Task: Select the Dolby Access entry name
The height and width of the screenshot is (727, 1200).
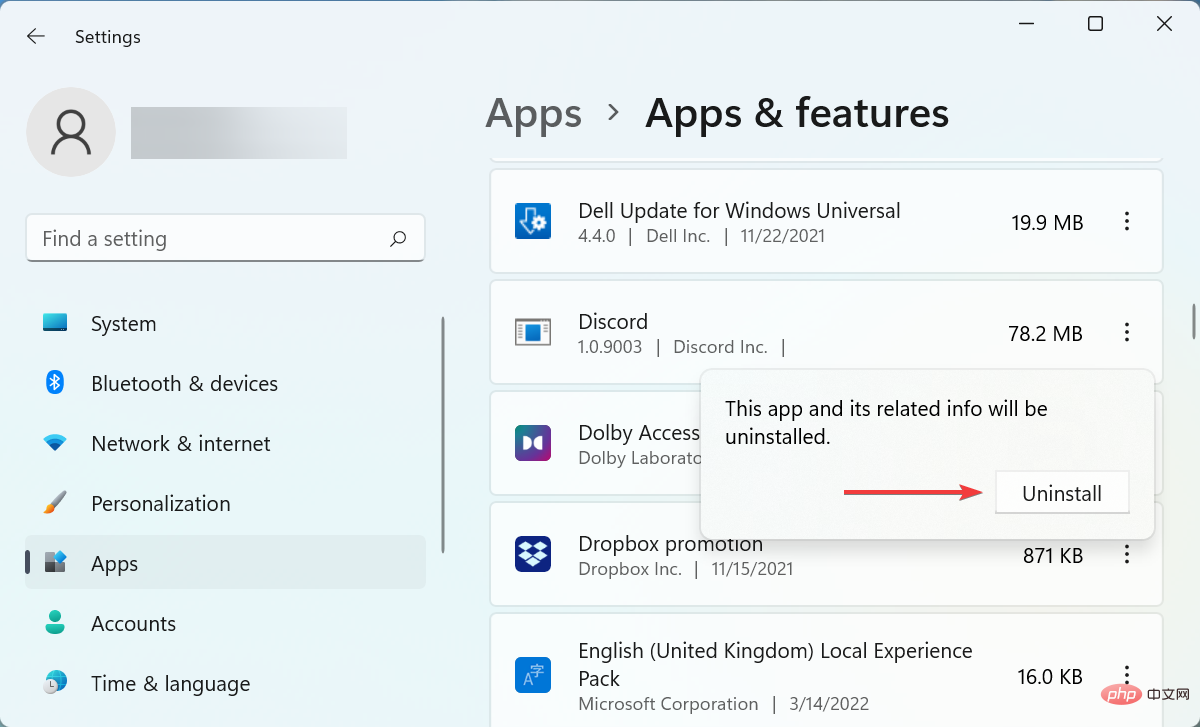Action: pyautogui.click(x=639, y=433)
